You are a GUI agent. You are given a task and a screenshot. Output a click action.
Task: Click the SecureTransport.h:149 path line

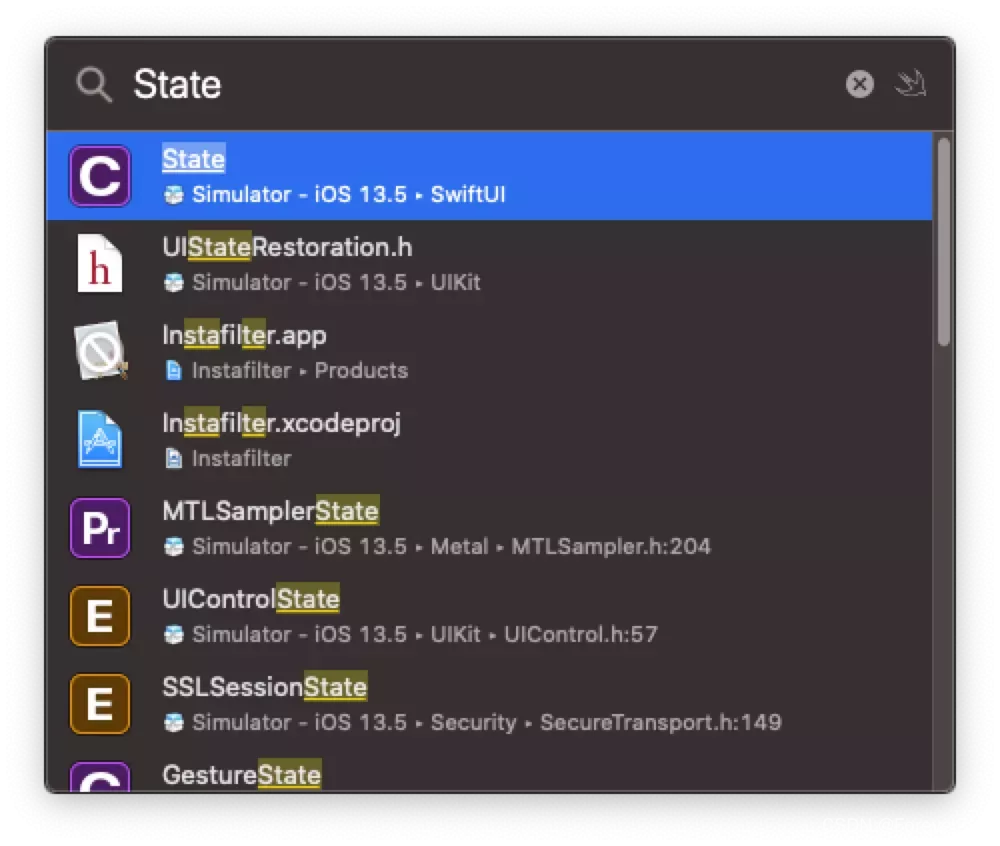point(487,722)
